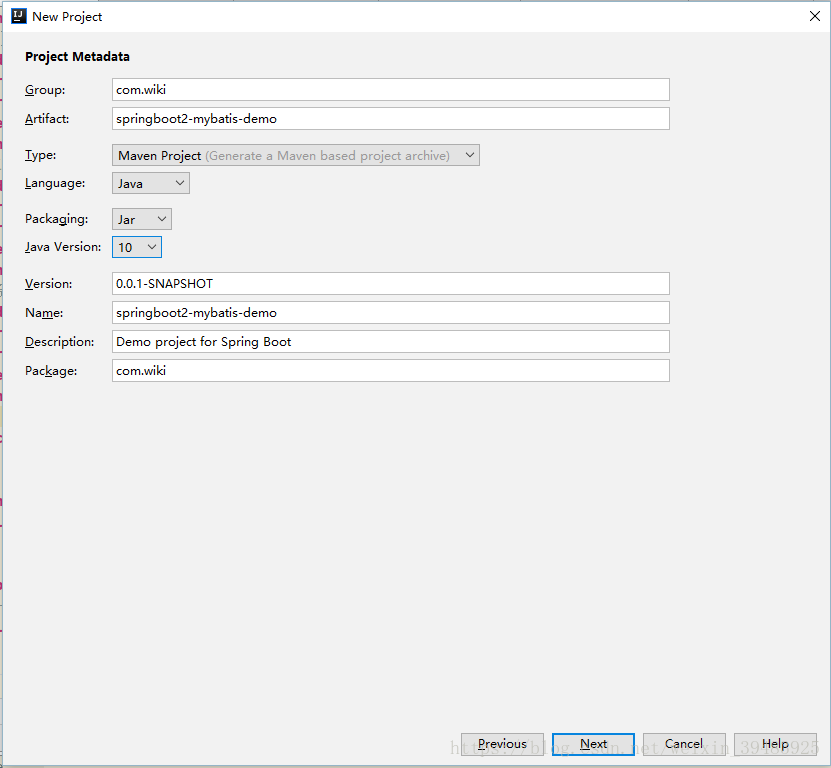Click the Group label
The height and width of the screenshot is (768, 831).
tap(45, 90)
